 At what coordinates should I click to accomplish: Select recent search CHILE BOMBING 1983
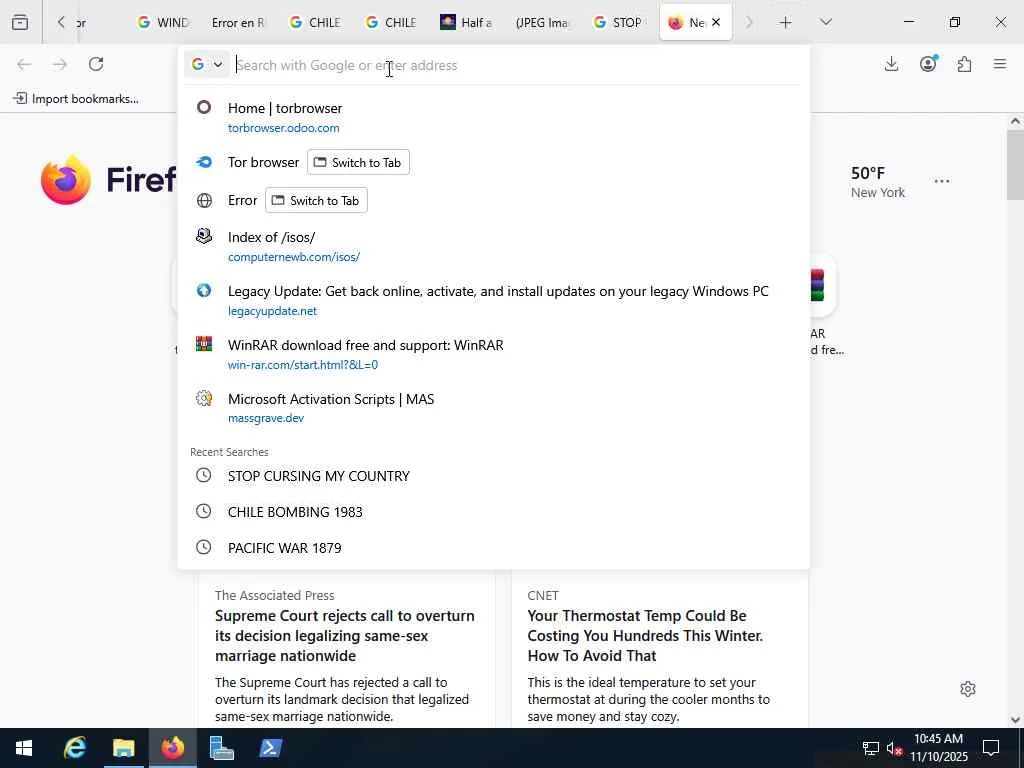494,512
